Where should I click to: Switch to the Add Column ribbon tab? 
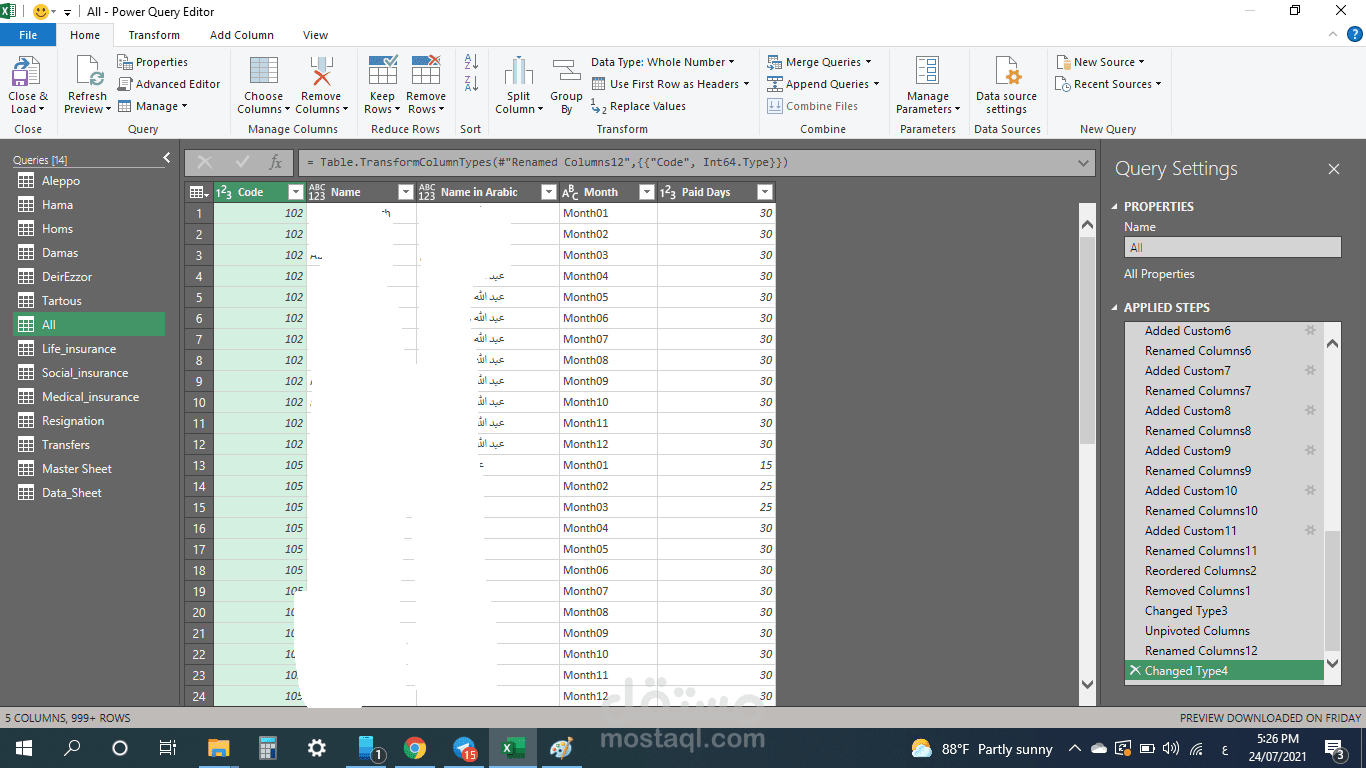point(241,34)
